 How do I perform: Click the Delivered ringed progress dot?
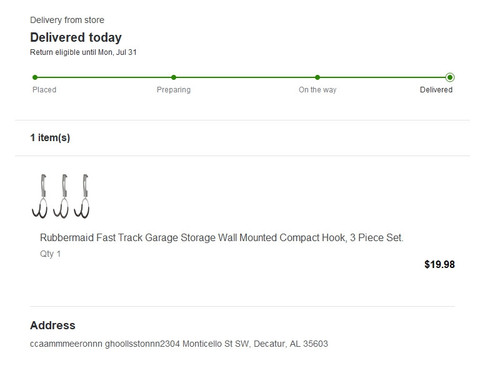click(450, 77)
